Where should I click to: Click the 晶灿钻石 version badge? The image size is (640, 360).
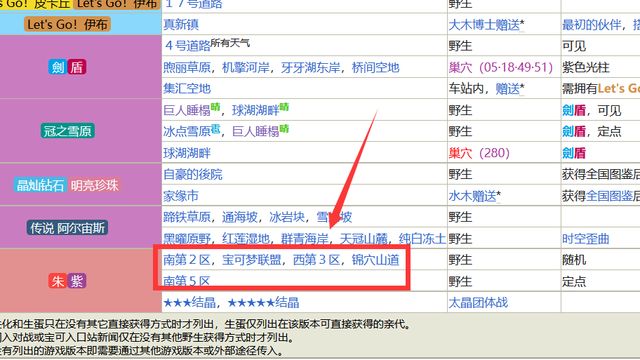[x=40, y=185]
